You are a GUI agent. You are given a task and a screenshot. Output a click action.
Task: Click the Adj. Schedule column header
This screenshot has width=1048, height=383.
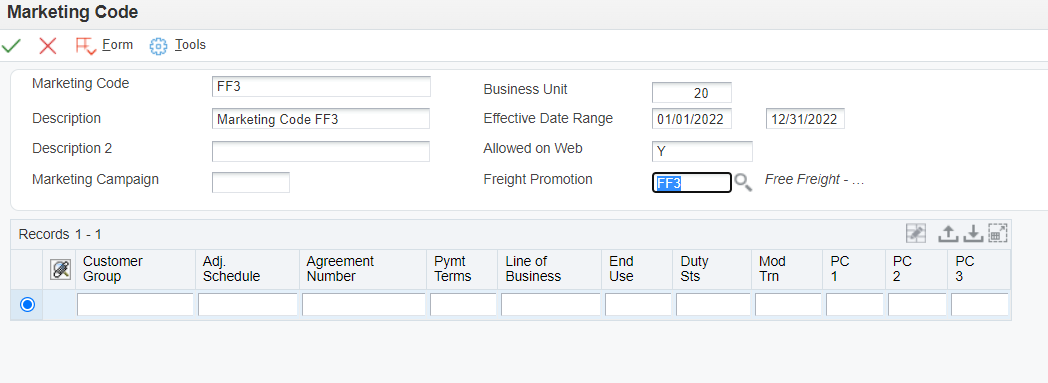[x=247, y=269]
